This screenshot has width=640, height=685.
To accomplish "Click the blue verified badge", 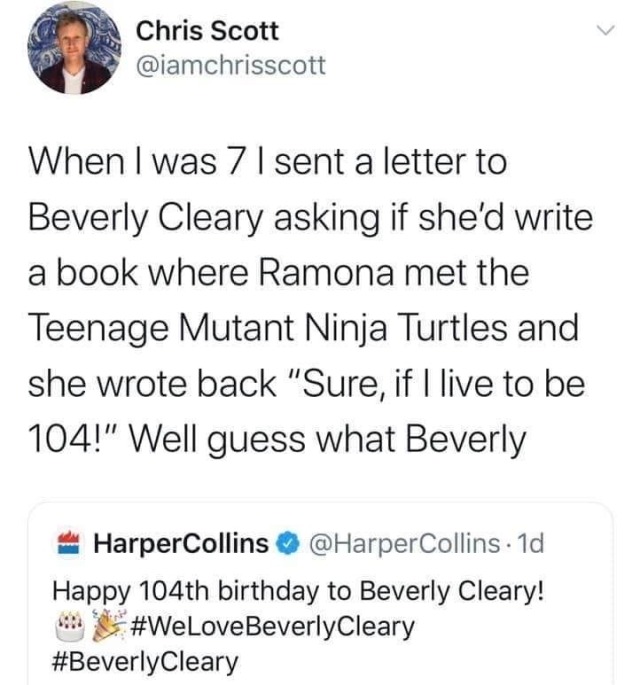I will tap(285, 543).
